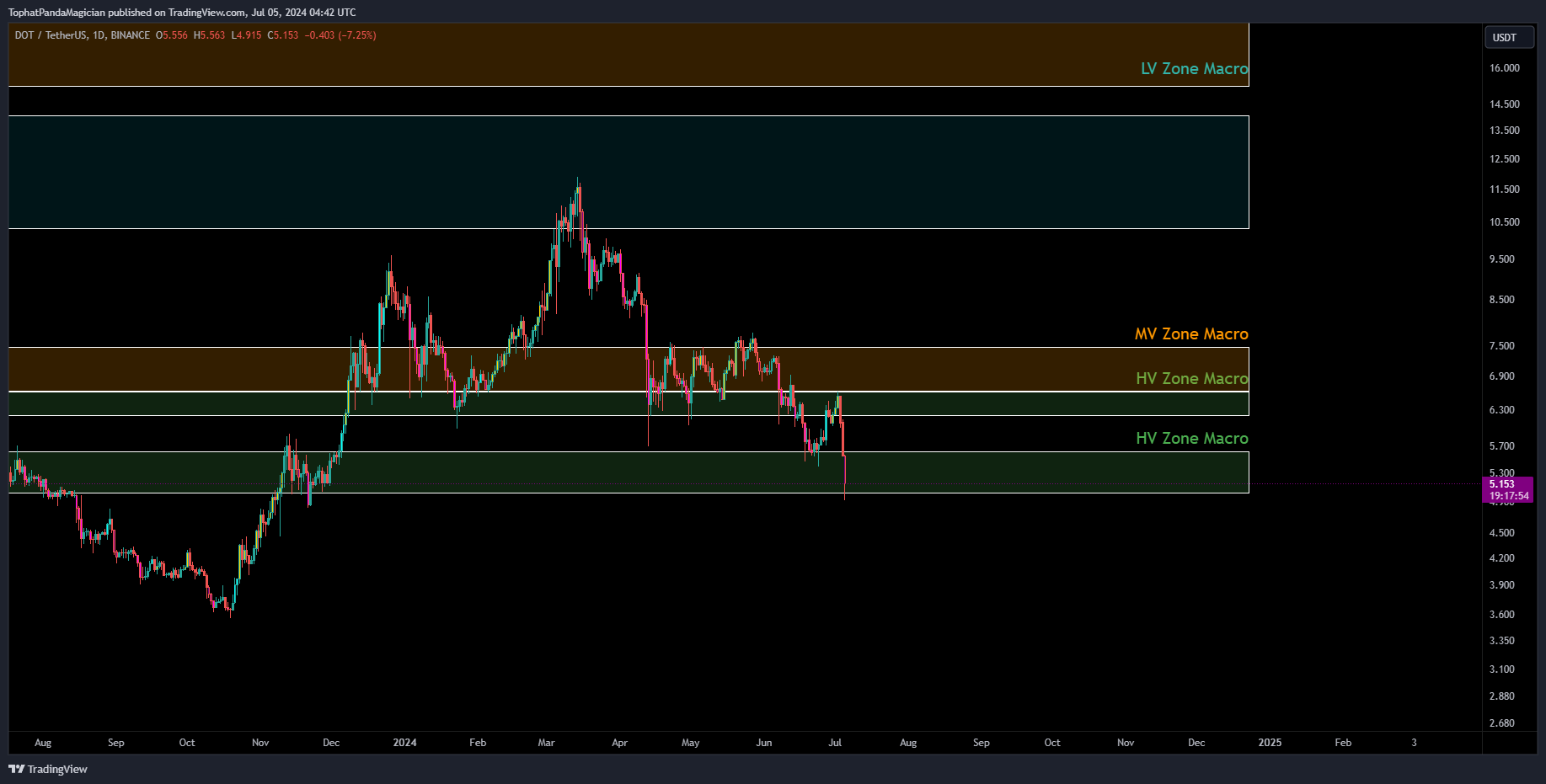This screenshot has width=1546, height=784.
Task: Click the TradingView logo at bottom left
Action: [x=48, y=769]
